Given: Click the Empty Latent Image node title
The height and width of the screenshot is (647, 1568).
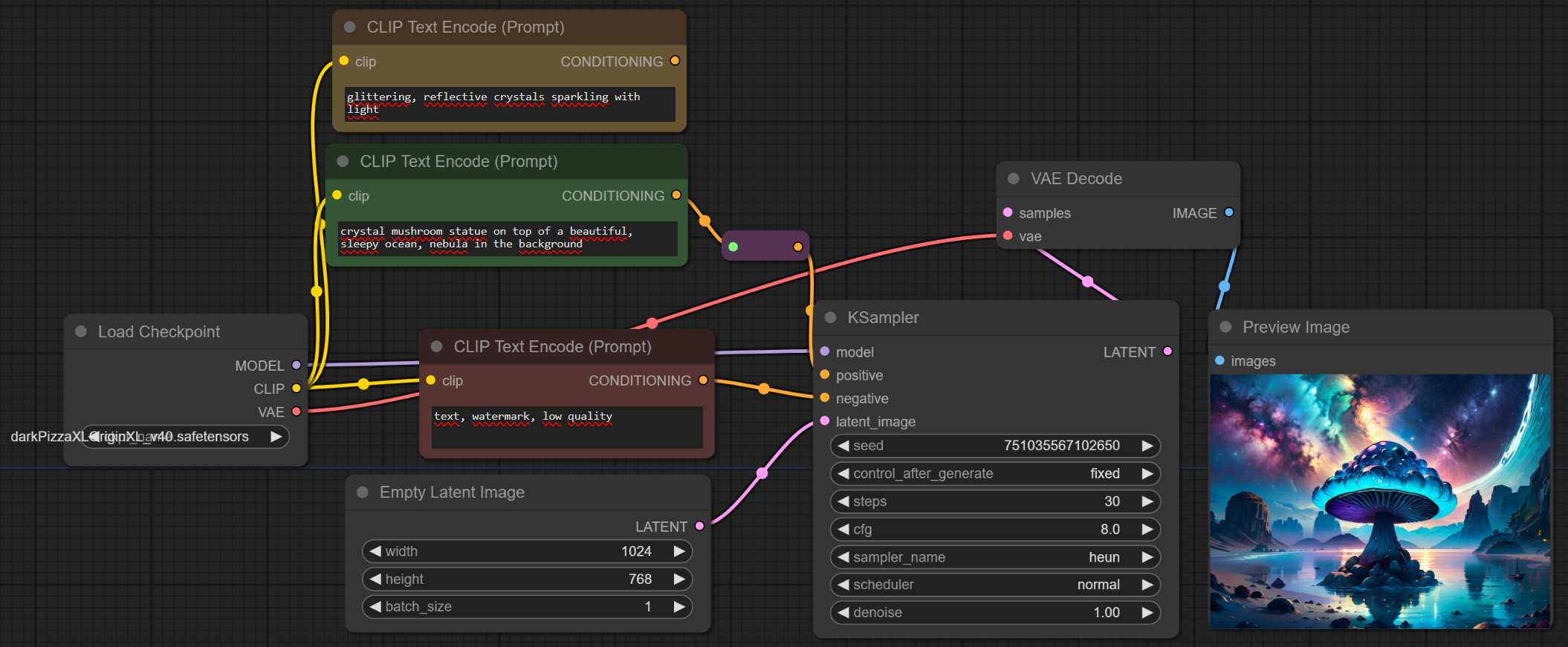Looking at the screenshot, I should coord(452,492).
